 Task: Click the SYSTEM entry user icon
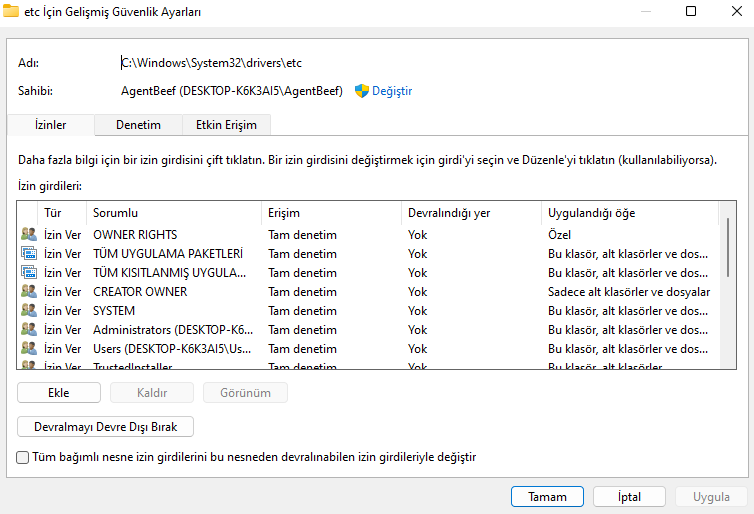[x=29, y=310]
